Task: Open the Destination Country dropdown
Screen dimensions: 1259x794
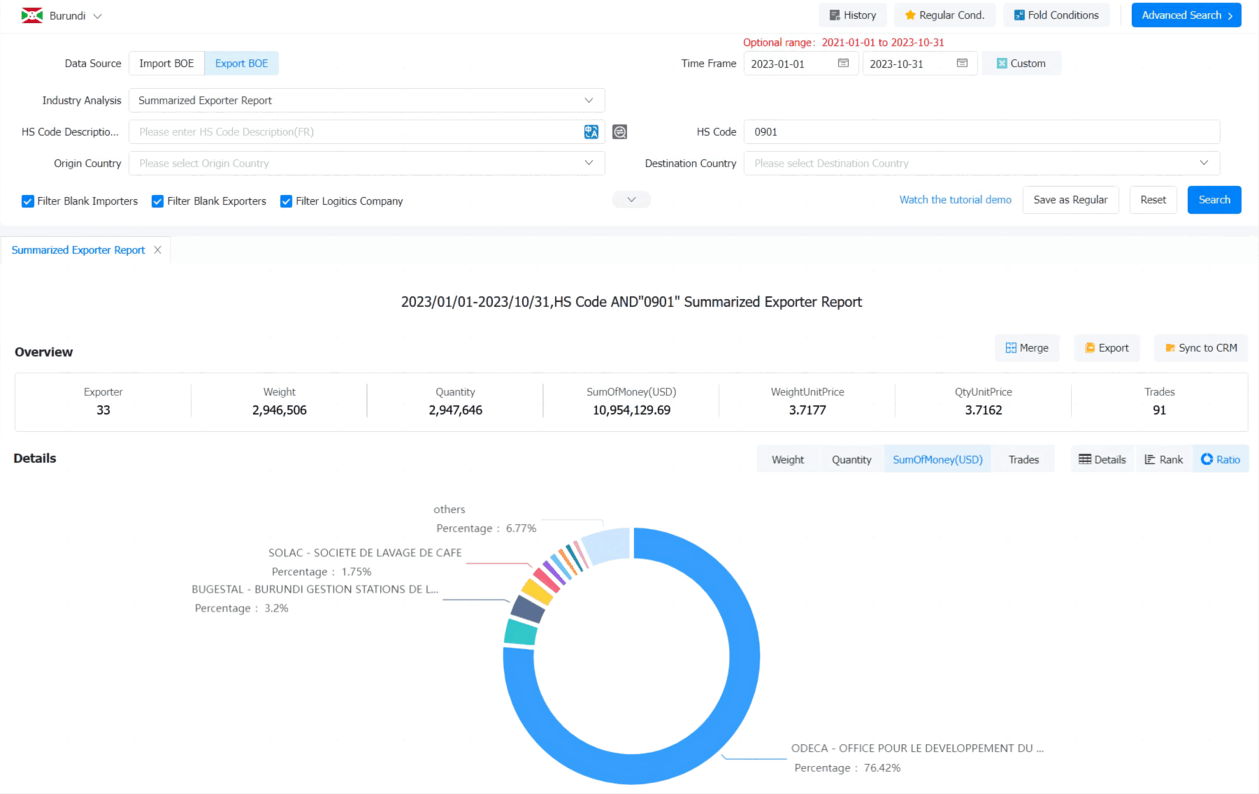Action: [981, 163]
